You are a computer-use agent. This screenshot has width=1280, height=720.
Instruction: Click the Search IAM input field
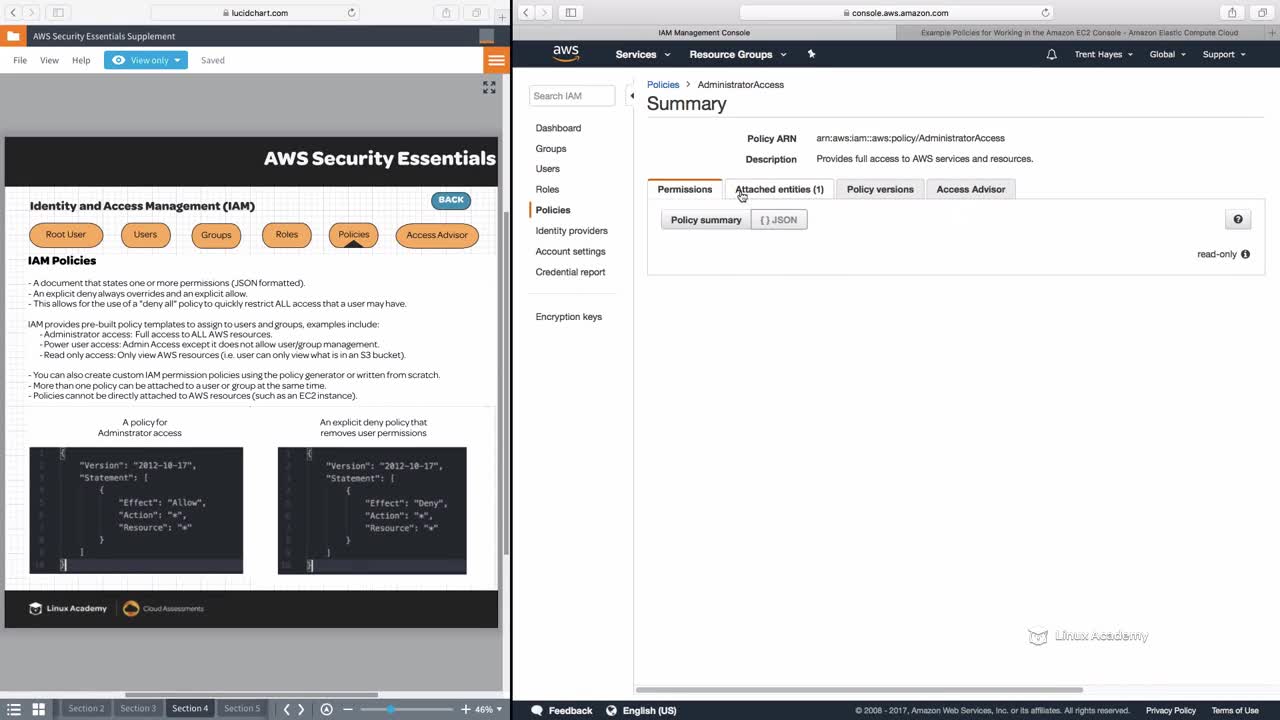(x=572, y=96)
